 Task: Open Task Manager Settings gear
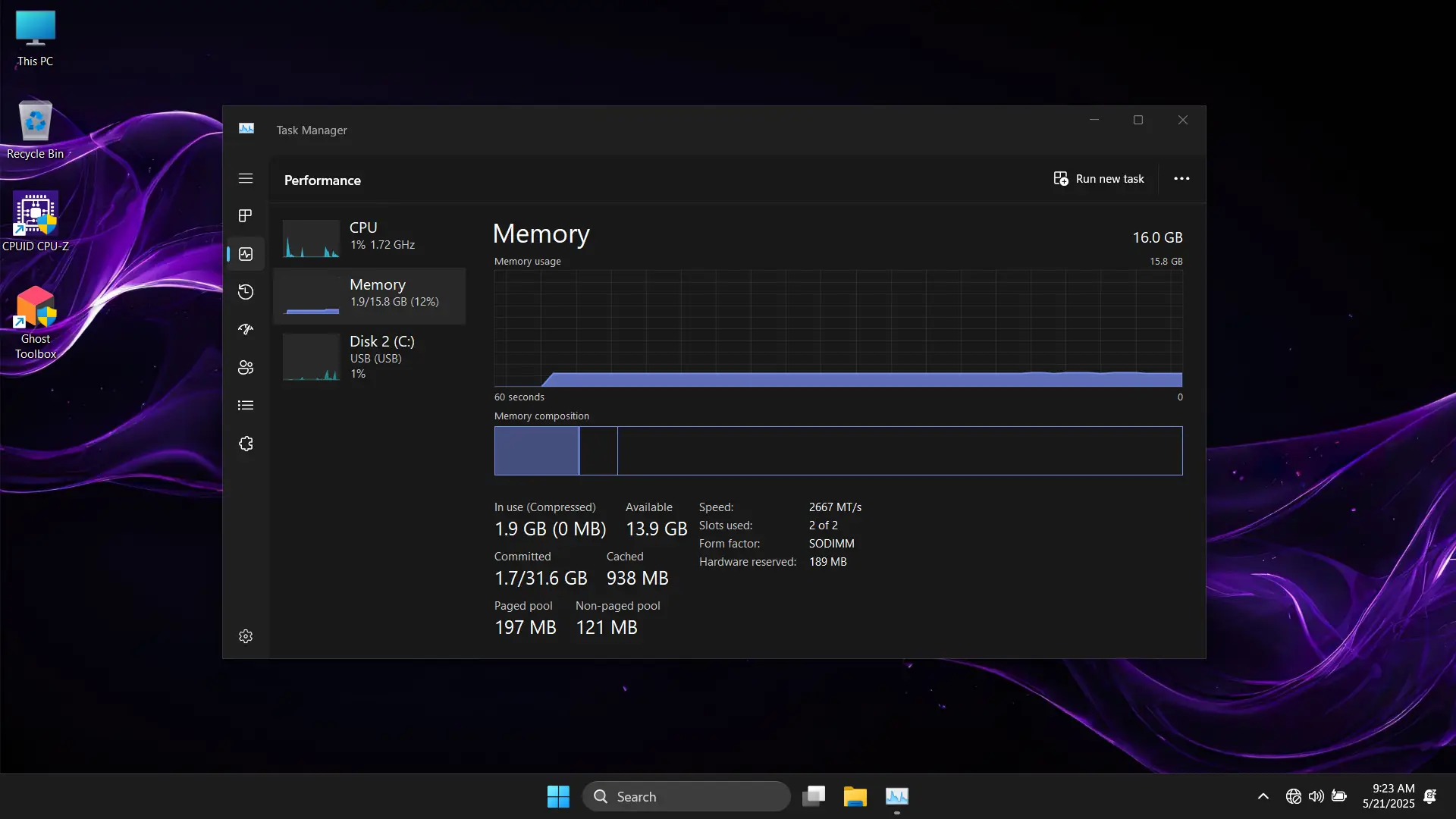pos(246,636)
